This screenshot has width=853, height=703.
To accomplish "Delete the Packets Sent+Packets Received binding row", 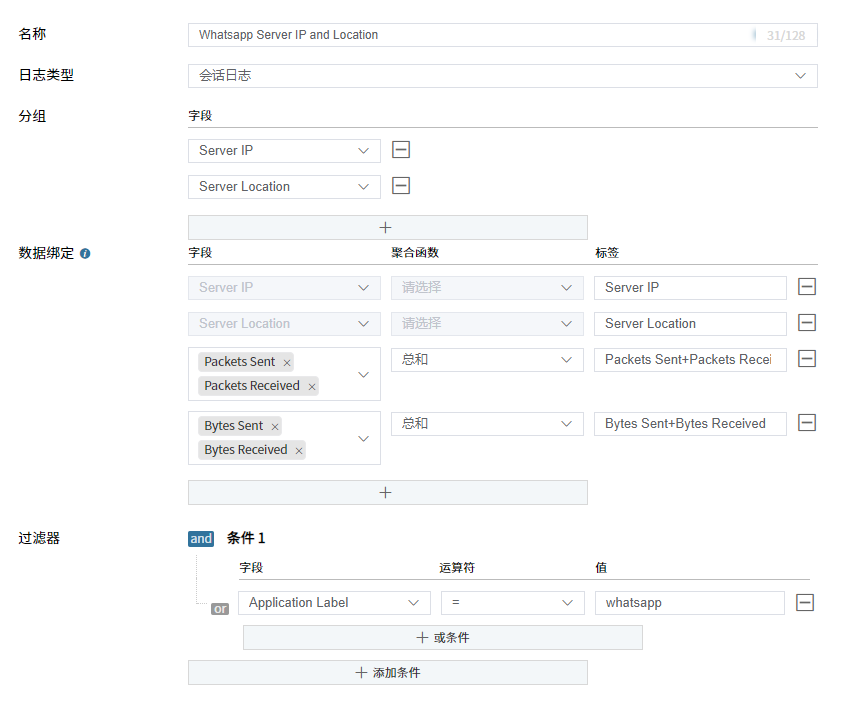I will pos(807,358).
